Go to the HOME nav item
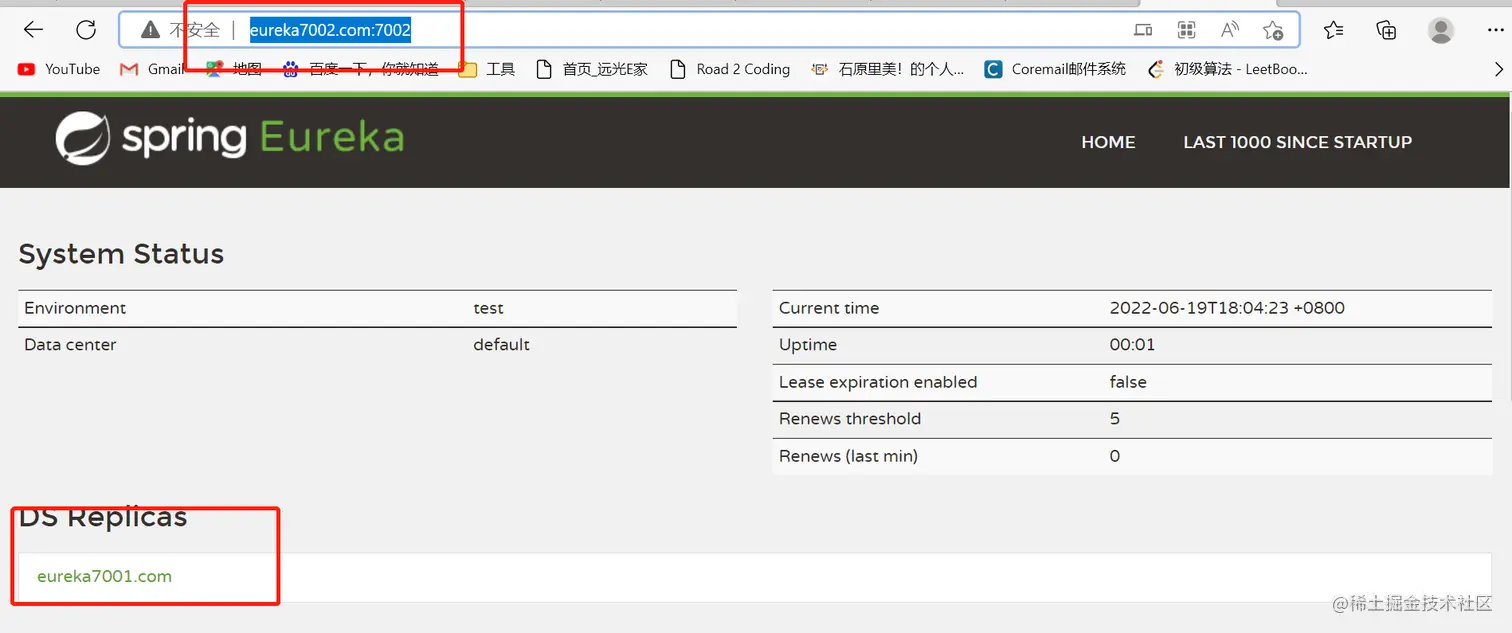 pos(1108,142)
